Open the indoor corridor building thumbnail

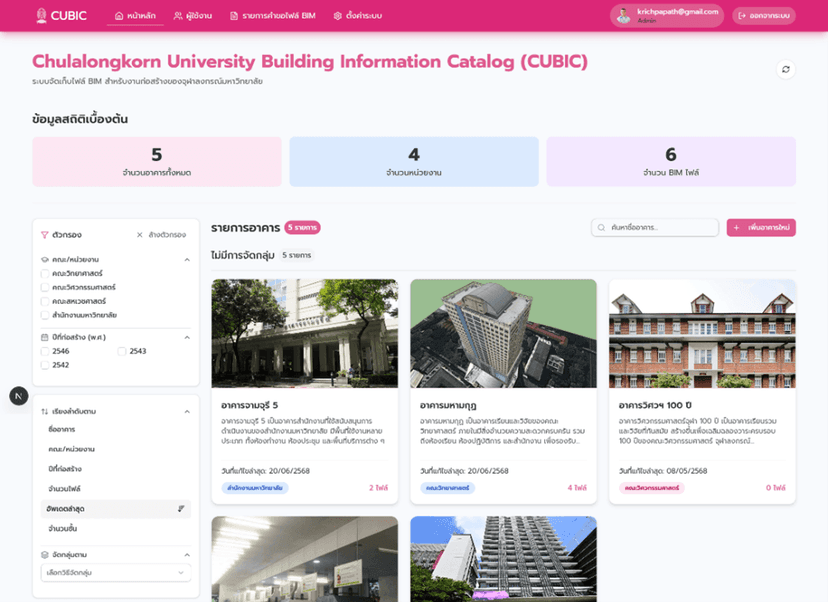[x=305, y=559]
